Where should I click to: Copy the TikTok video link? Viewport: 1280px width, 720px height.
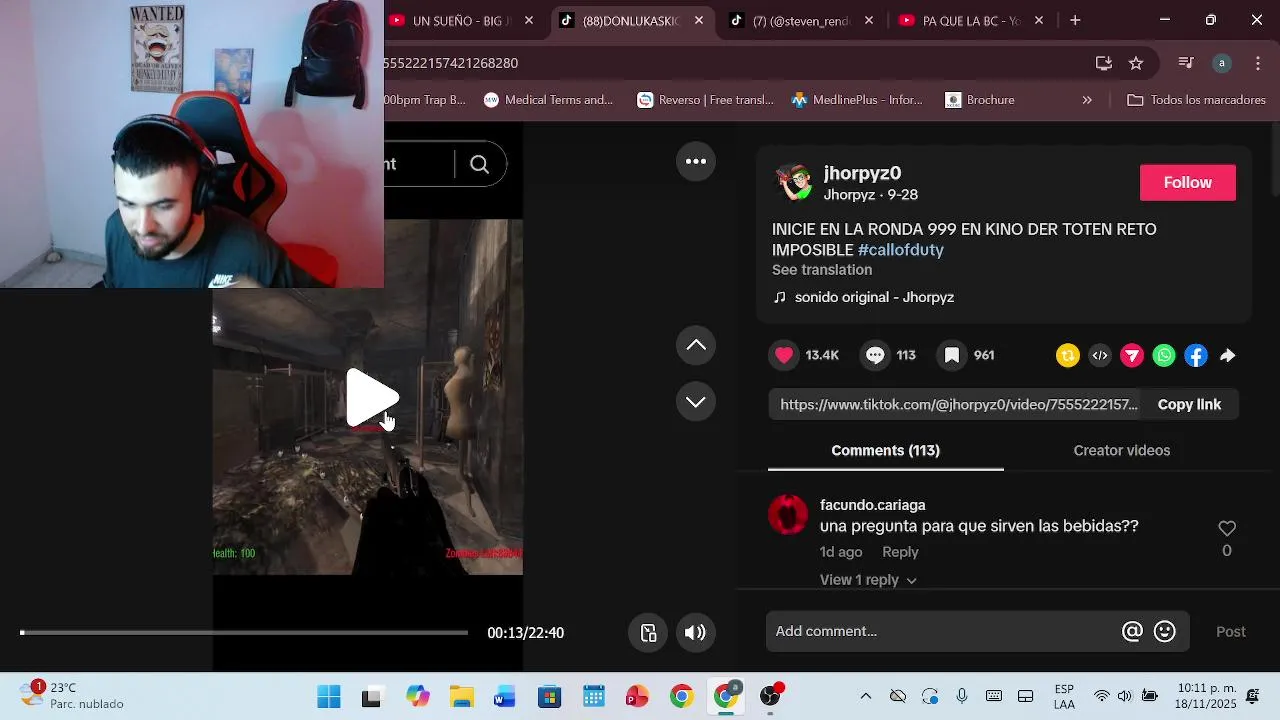pos(1189,404)
